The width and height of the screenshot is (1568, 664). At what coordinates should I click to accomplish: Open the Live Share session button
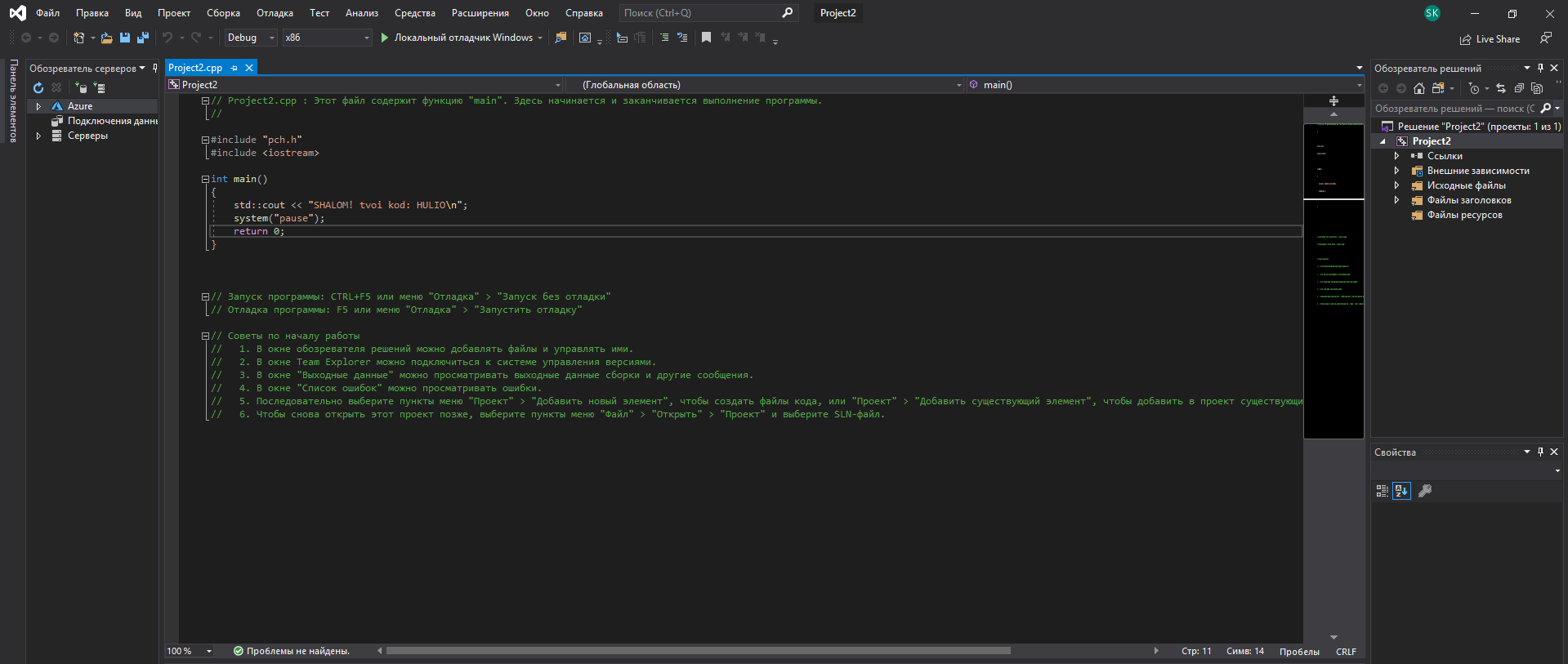[1490, 39]
